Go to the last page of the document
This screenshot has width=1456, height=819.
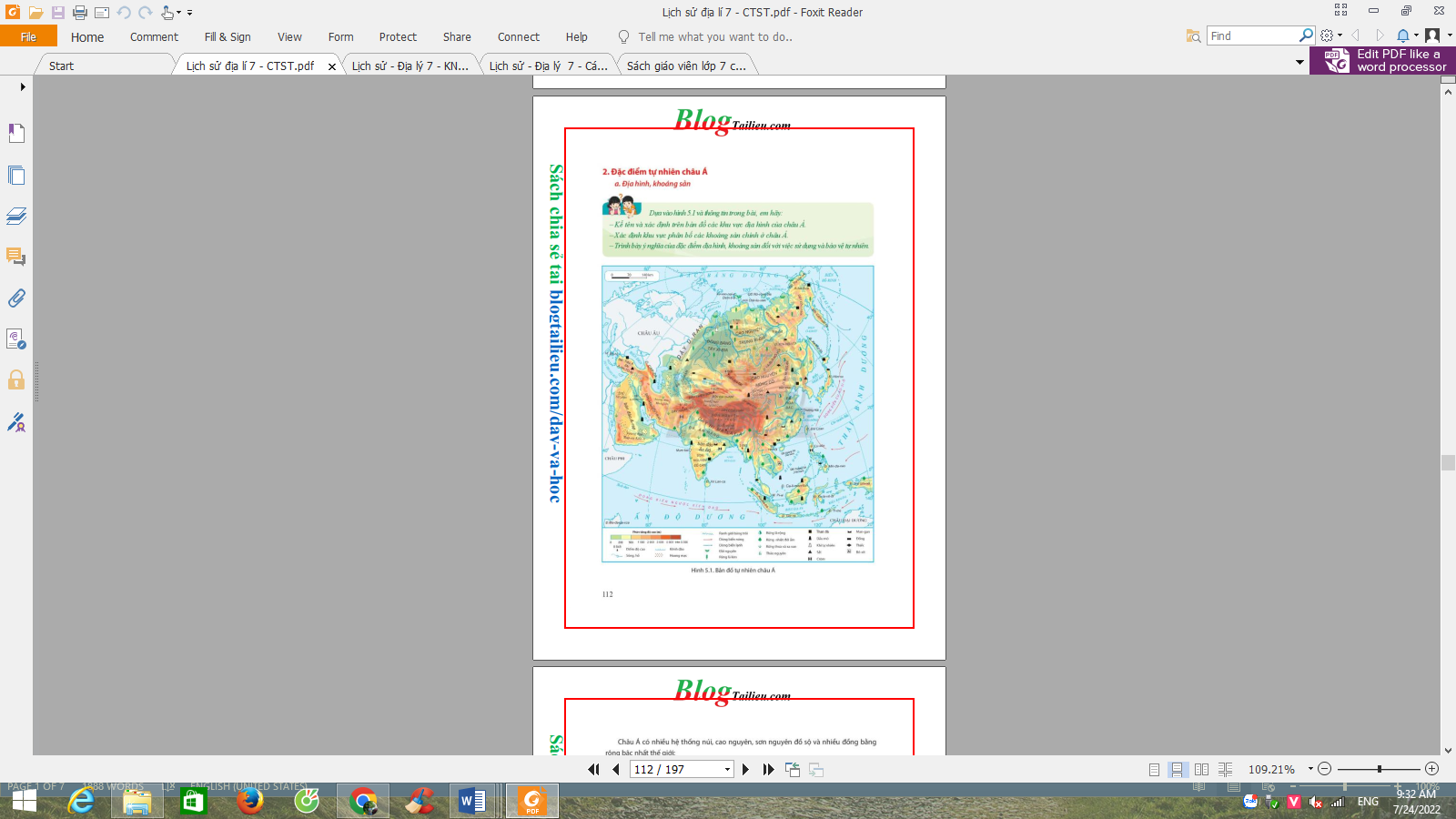(769, 770)
